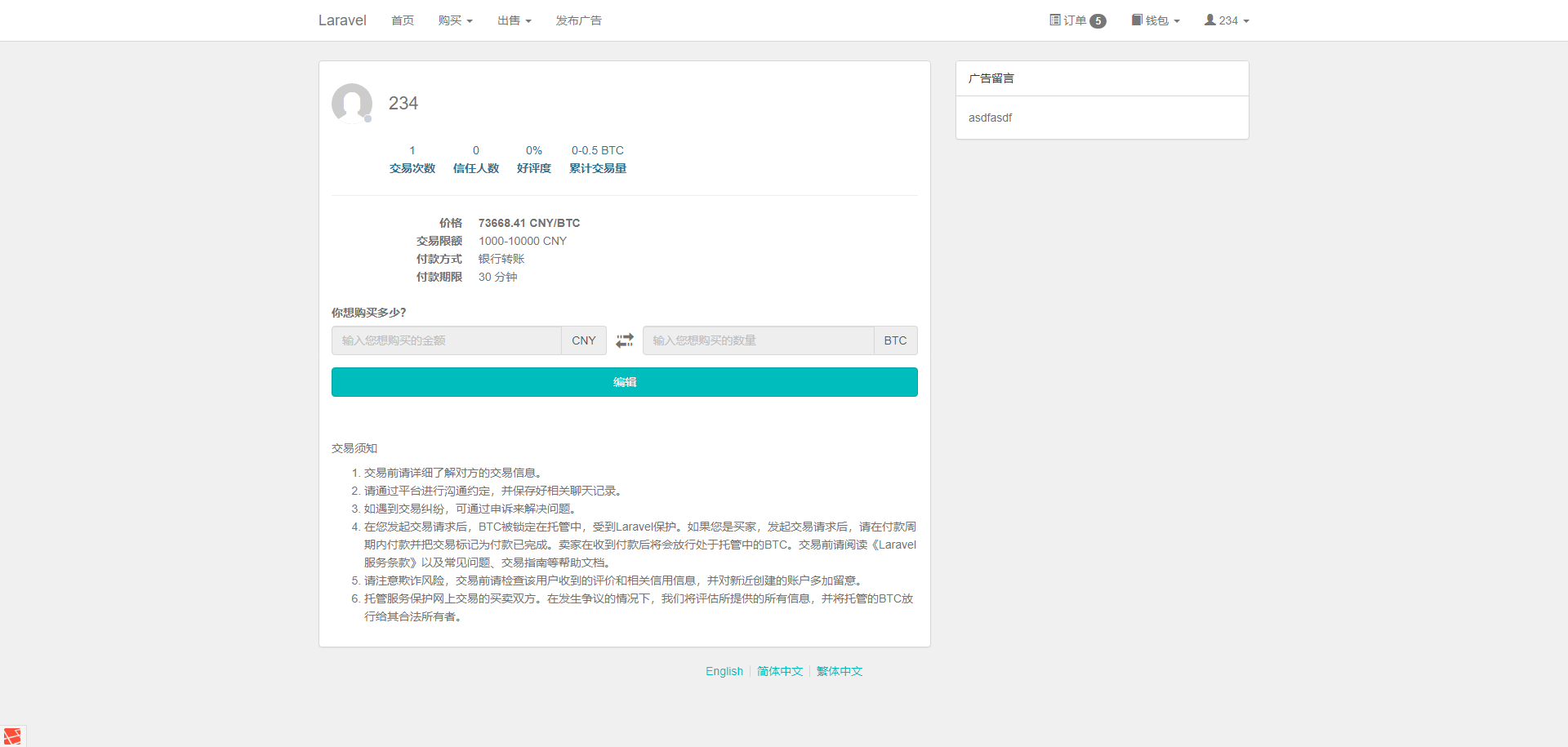This screenshot has height=747, width=1568.
Task: Click the asdfasdf advertisement message
Action: click(990, 118)
